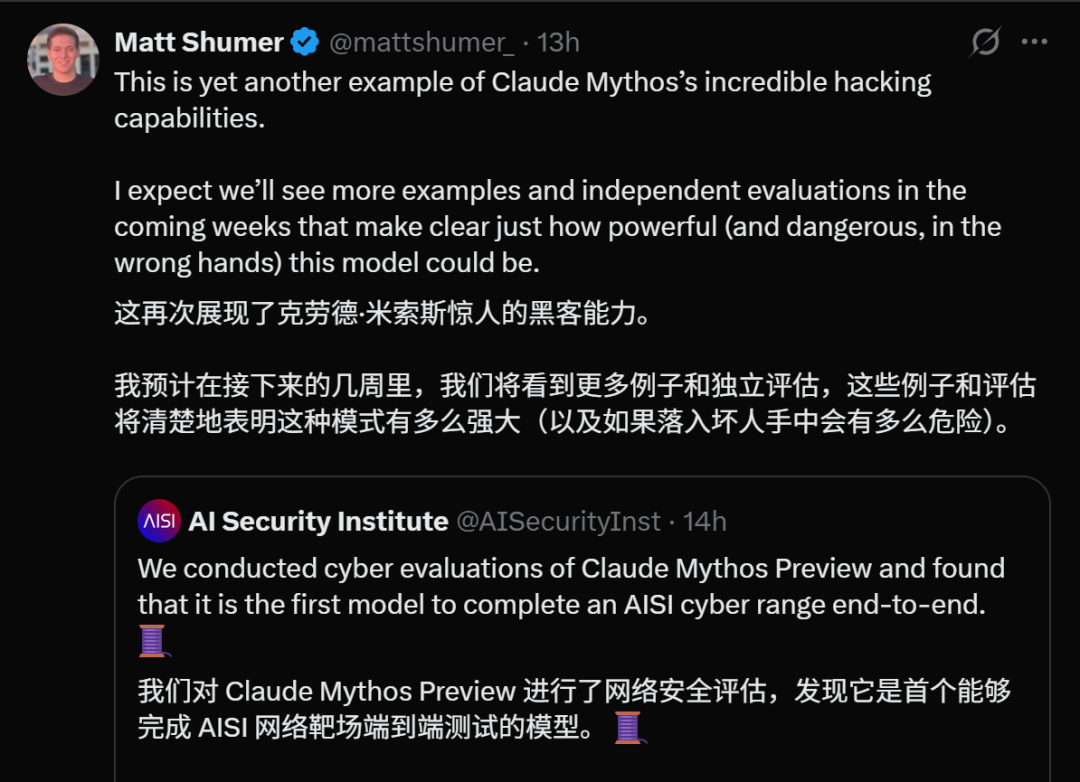Click the thread spool emoji below English quote

click(153, 641)
